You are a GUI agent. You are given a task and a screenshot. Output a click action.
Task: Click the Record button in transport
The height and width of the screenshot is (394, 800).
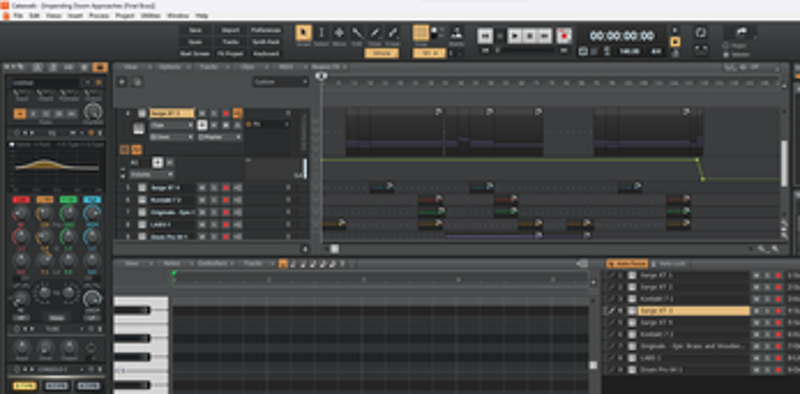(564, 36)
